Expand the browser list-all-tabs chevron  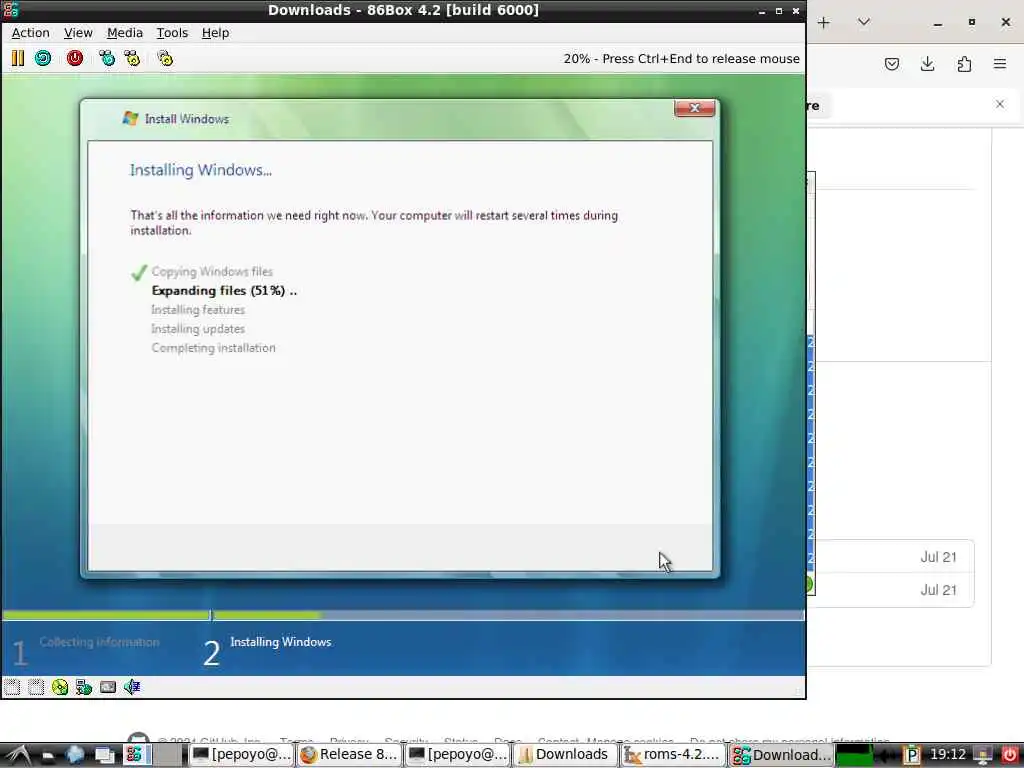(x=863, y=22)
